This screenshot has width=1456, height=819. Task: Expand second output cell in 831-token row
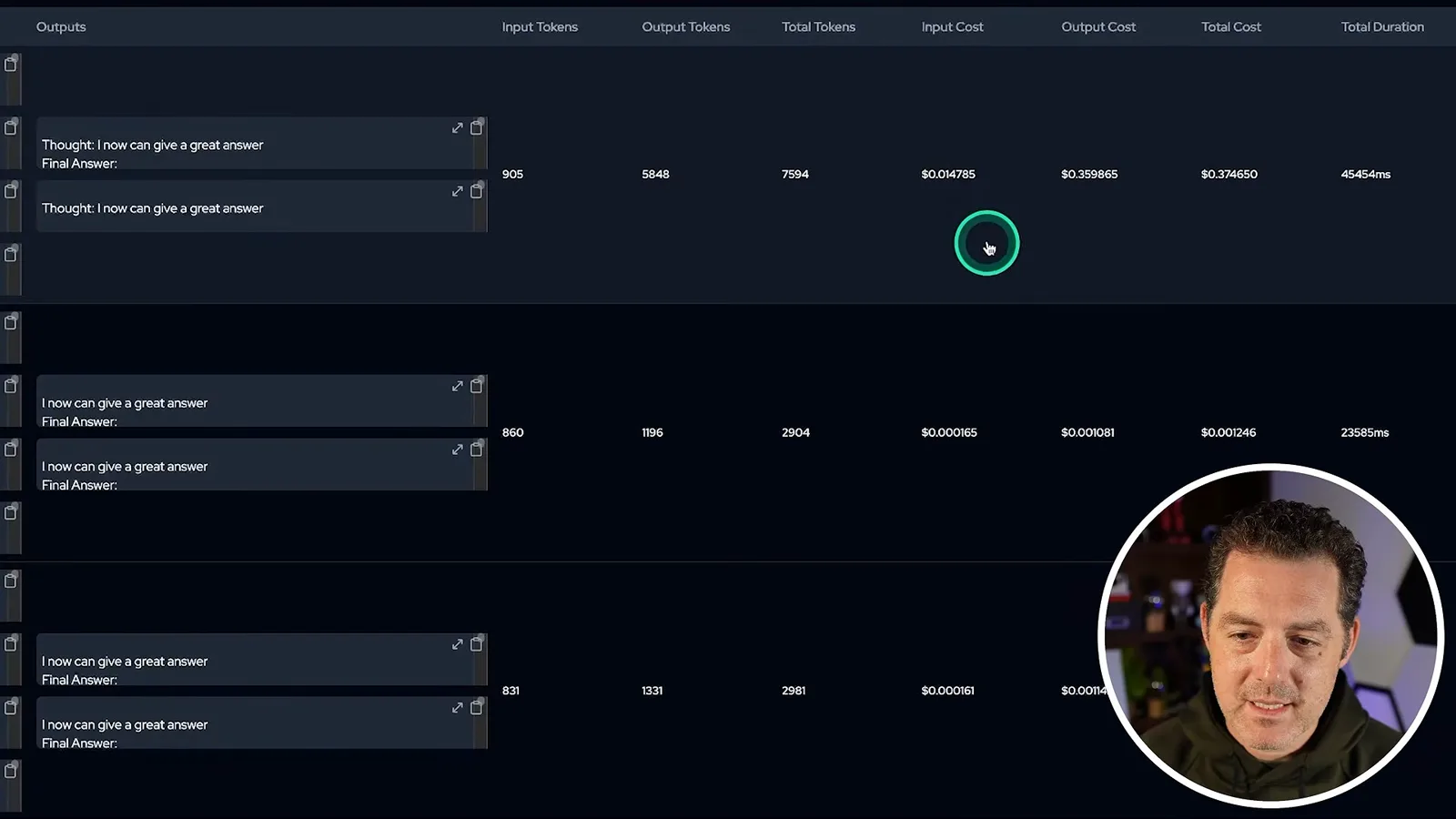(x=458, y=708)
